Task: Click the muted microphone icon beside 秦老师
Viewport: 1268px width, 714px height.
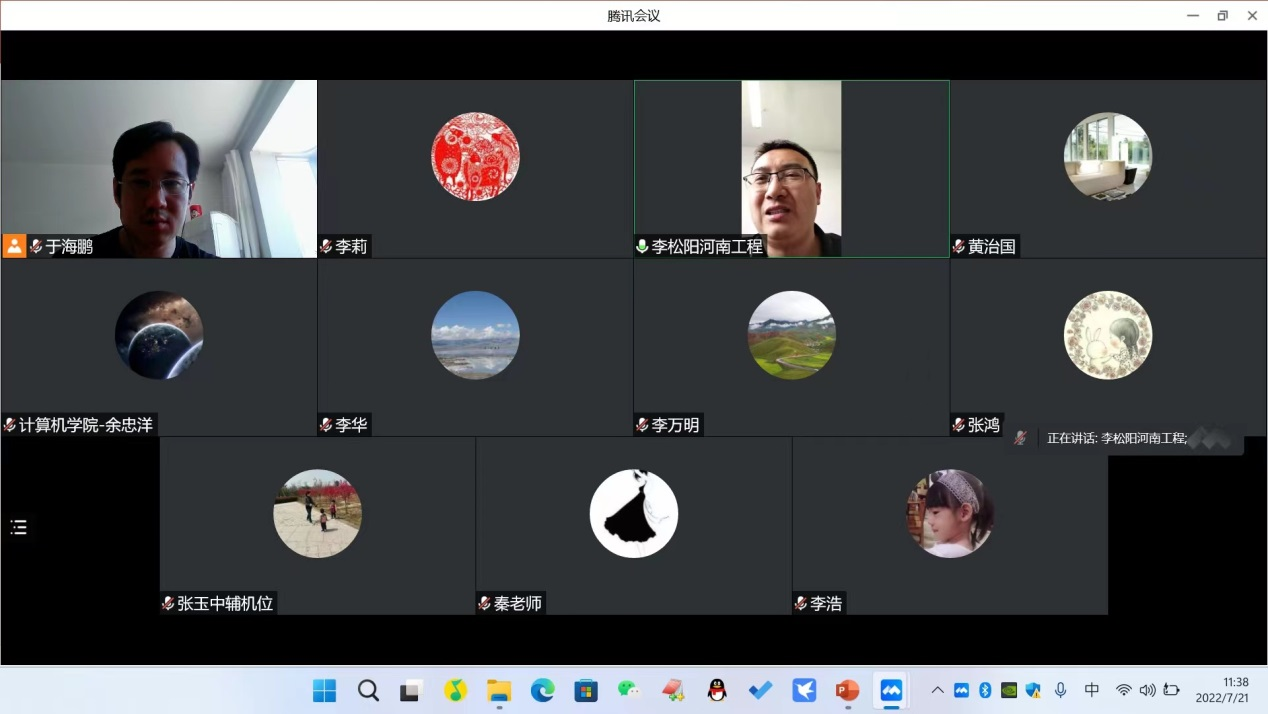Action: pyautogui.click(x=485, y=603)
